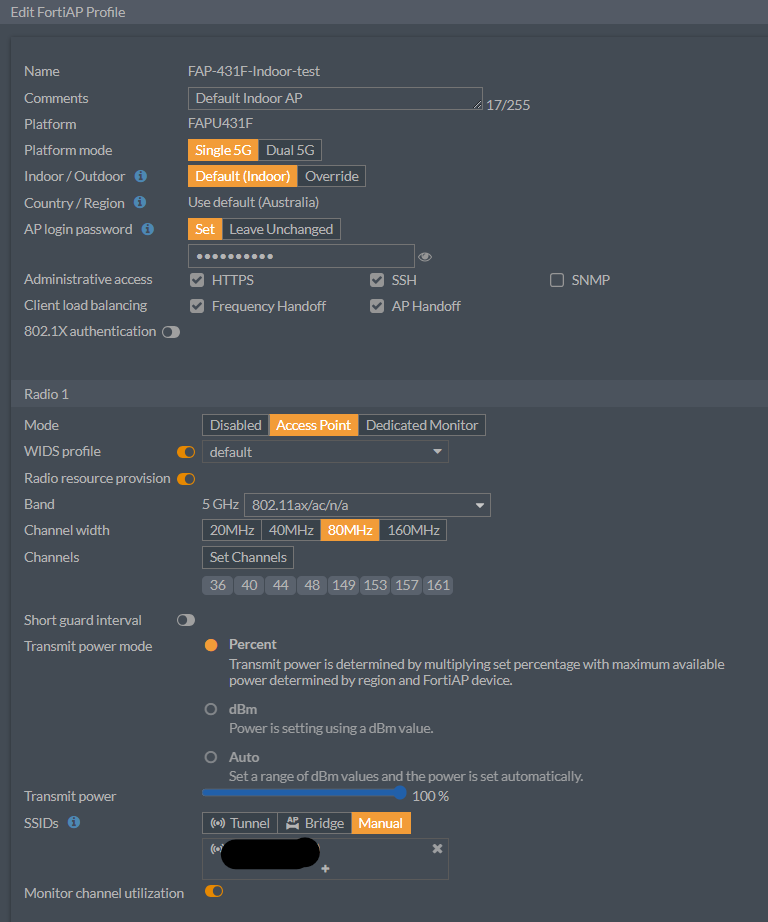
Task: Click info icon next to SSIDs label
Action: 74,823
